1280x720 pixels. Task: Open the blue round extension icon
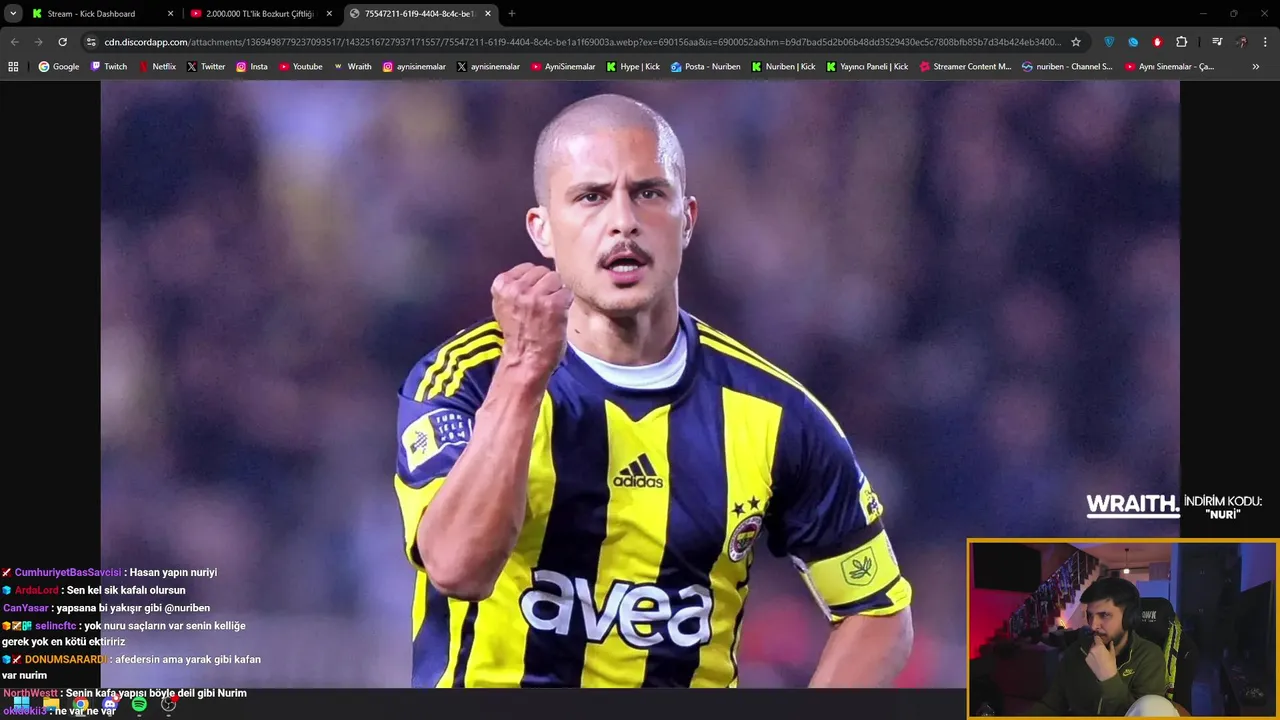pyautogui.click(x=1133, y=42)
